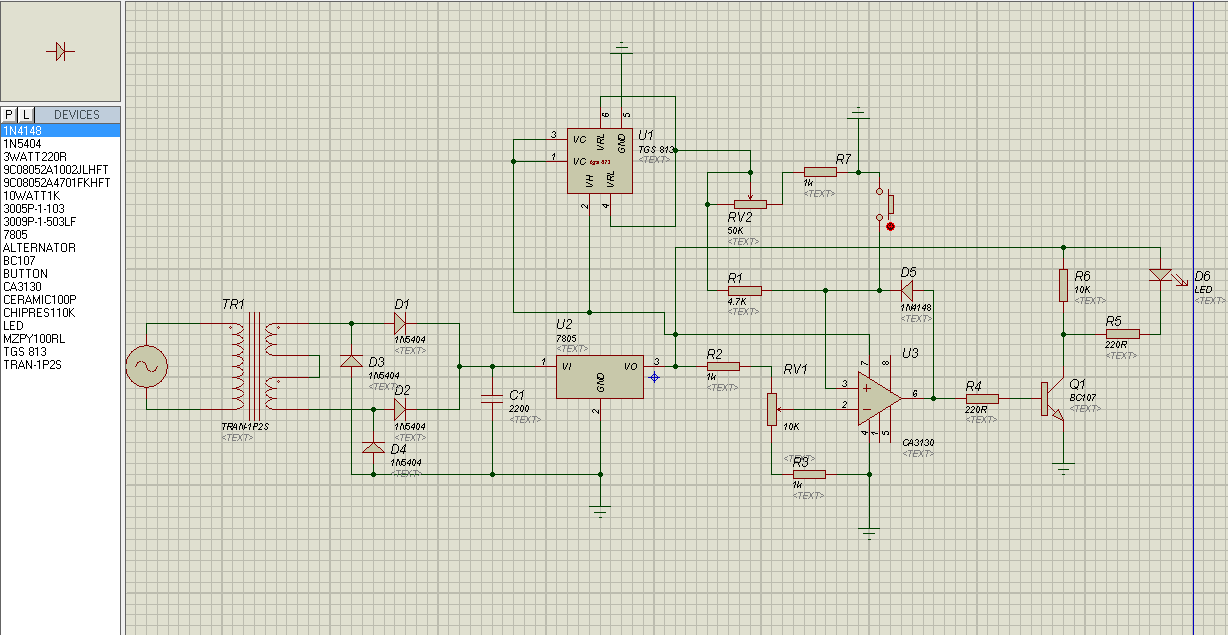1228x635 pixels.
Task: Click the DEVICES panel header
Action: pyautogui.click(x=77, y=115)
